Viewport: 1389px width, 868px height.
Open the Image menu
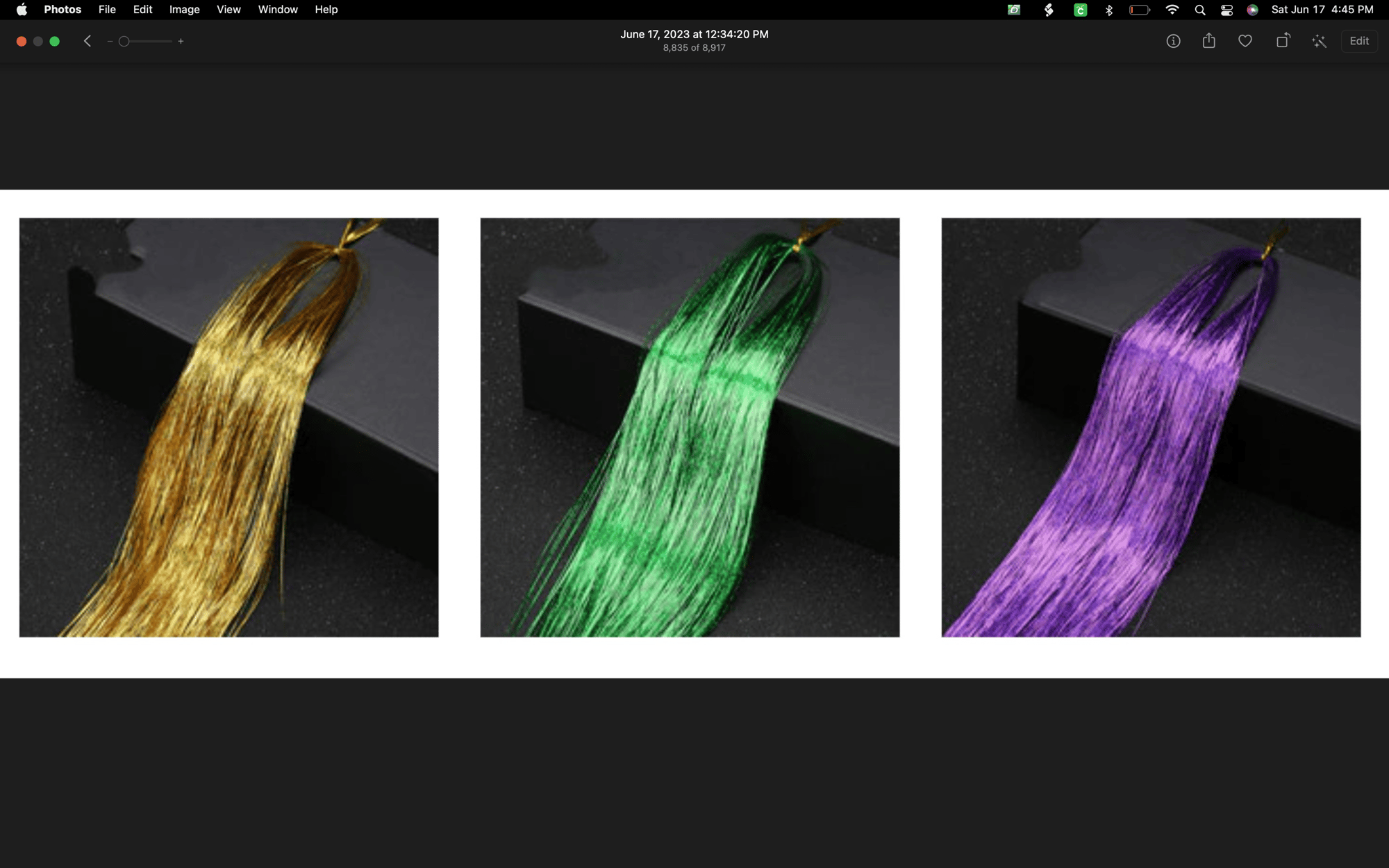point(184,10)
